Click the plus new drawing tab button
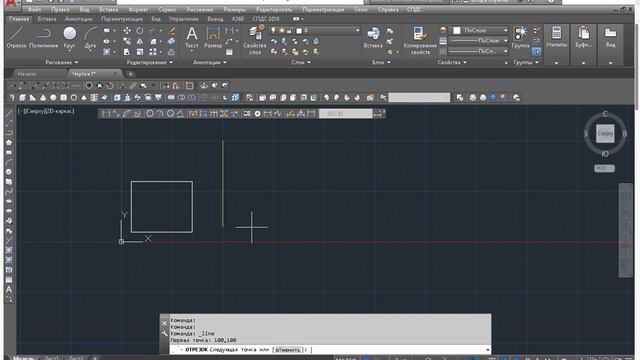Viewport: 640px width, 360px height. pyautogui.click(x=130, y=74)
